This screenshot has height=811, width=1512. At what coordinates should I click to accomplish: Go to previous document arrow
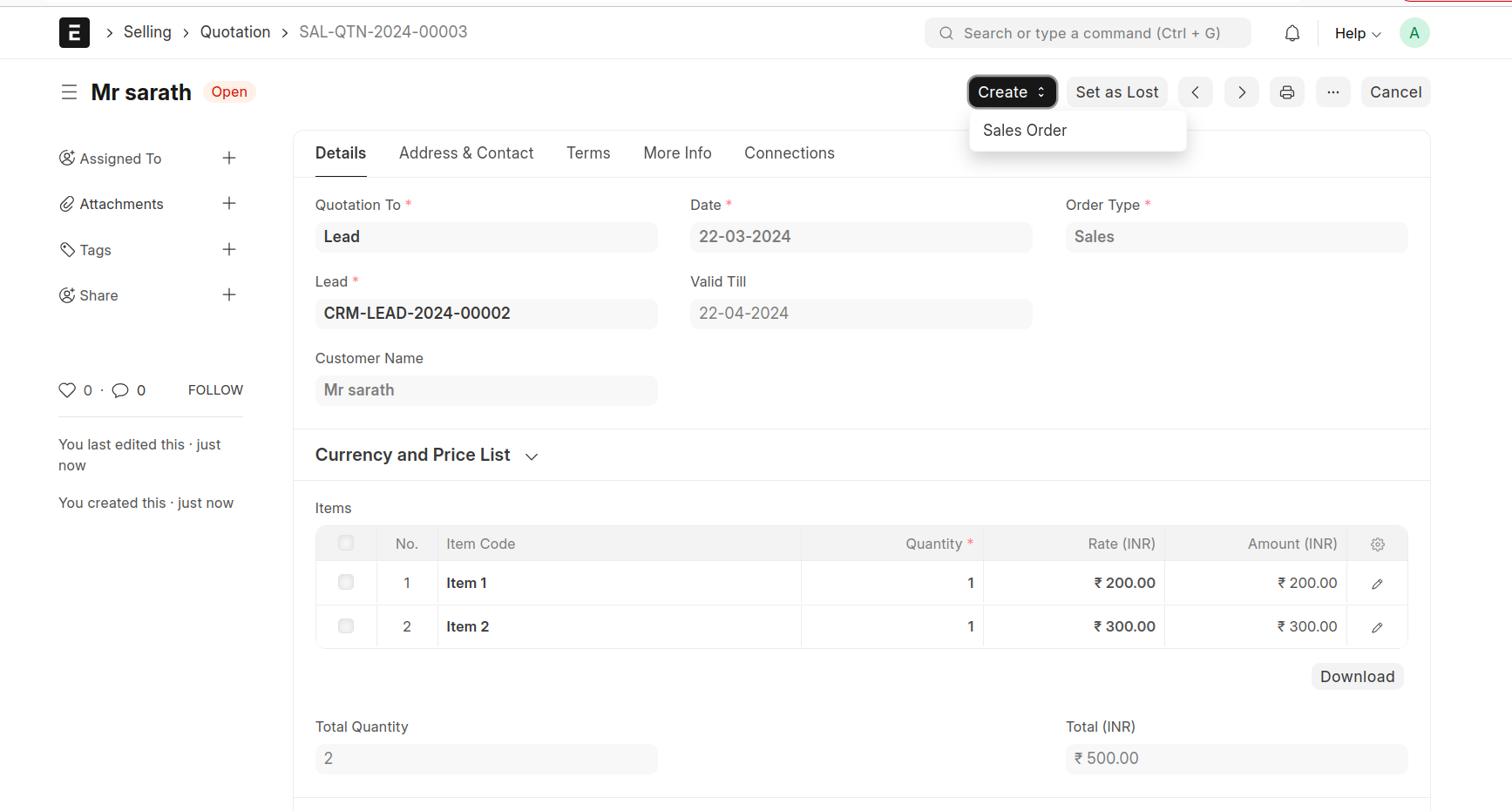tap(1195, 92)
